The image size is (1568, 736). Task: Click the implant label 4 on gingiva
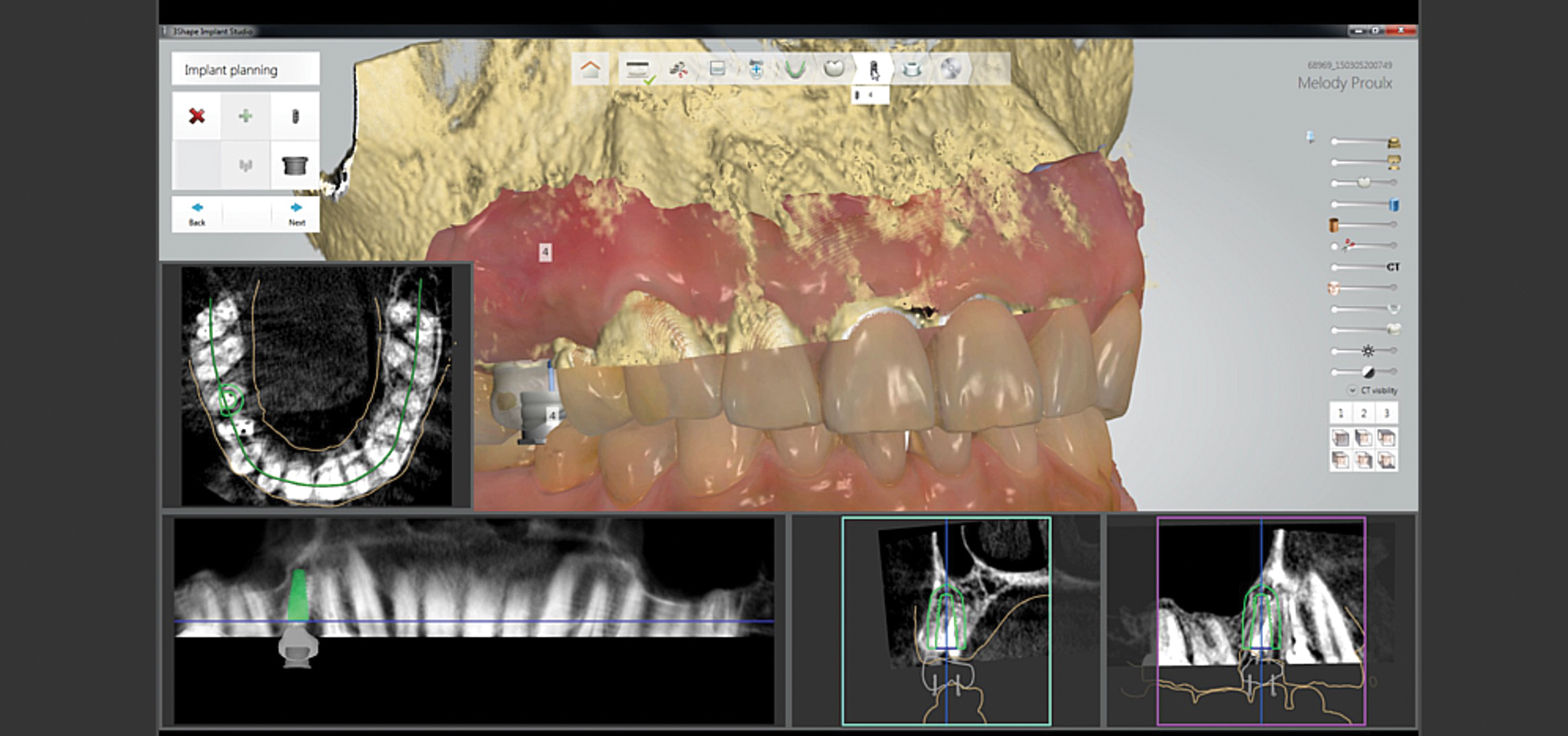click(545, 252)
